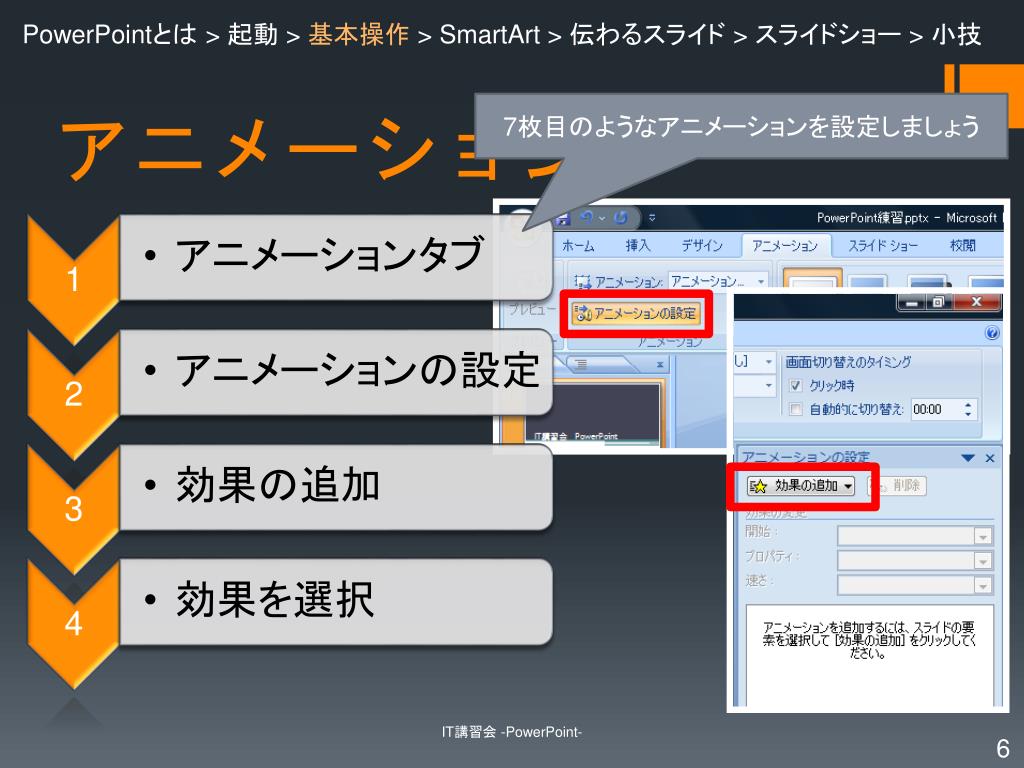
Task: Click the 効果の追加 dropdown button
Action: coord(801,485)
